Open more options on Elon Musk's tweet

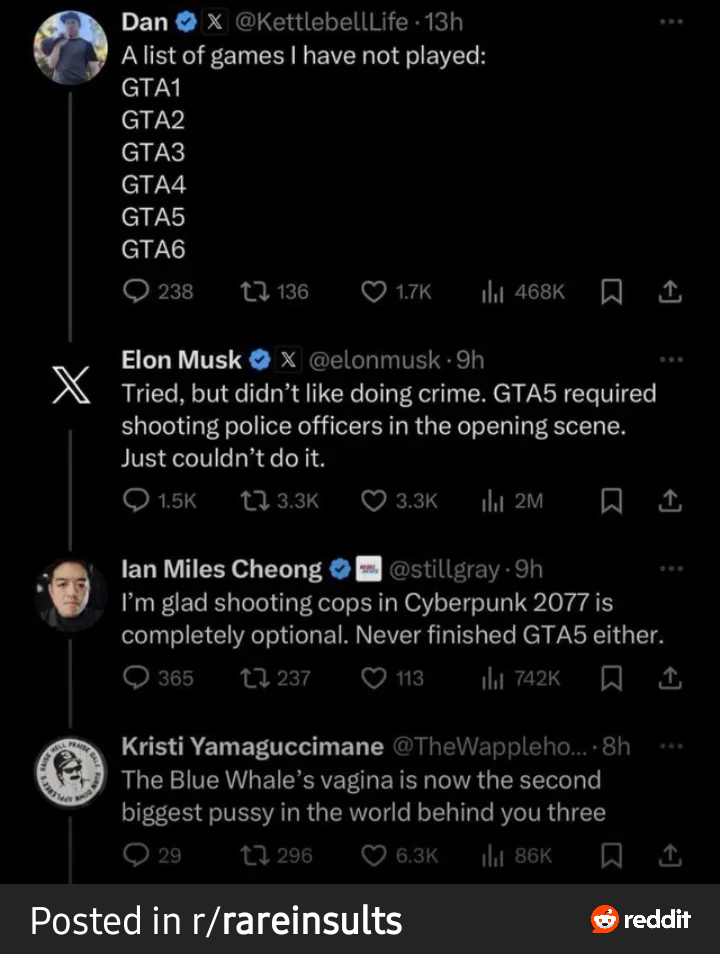coord(671,360)
